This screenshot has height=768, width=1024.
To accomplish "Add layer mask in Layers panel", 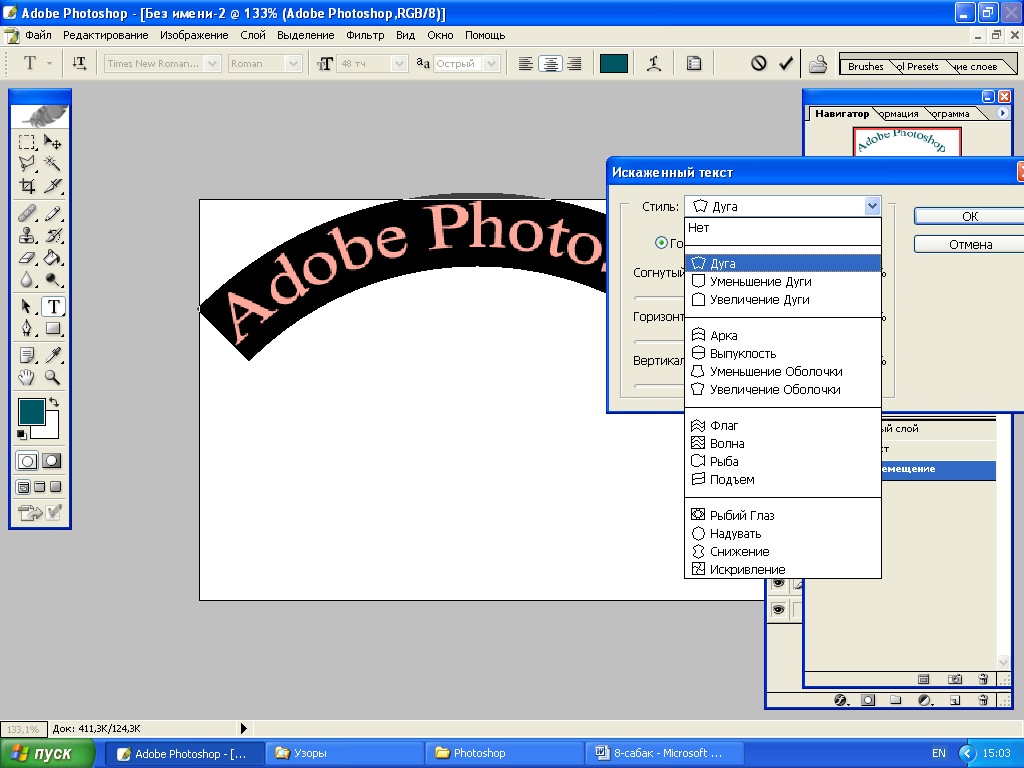I will point(868,700).
